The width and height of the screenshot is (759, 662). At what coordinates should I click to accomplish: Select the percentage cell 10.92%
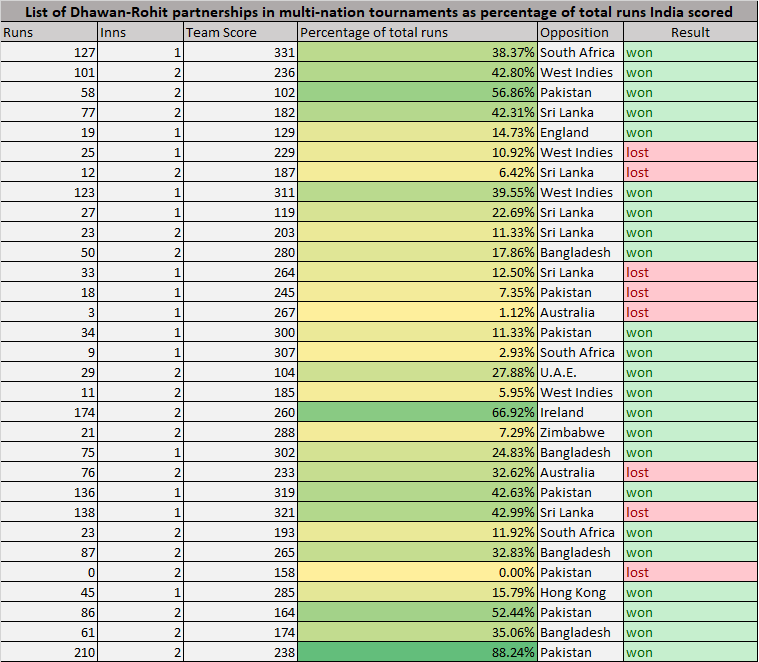click(x=417, y=152)
